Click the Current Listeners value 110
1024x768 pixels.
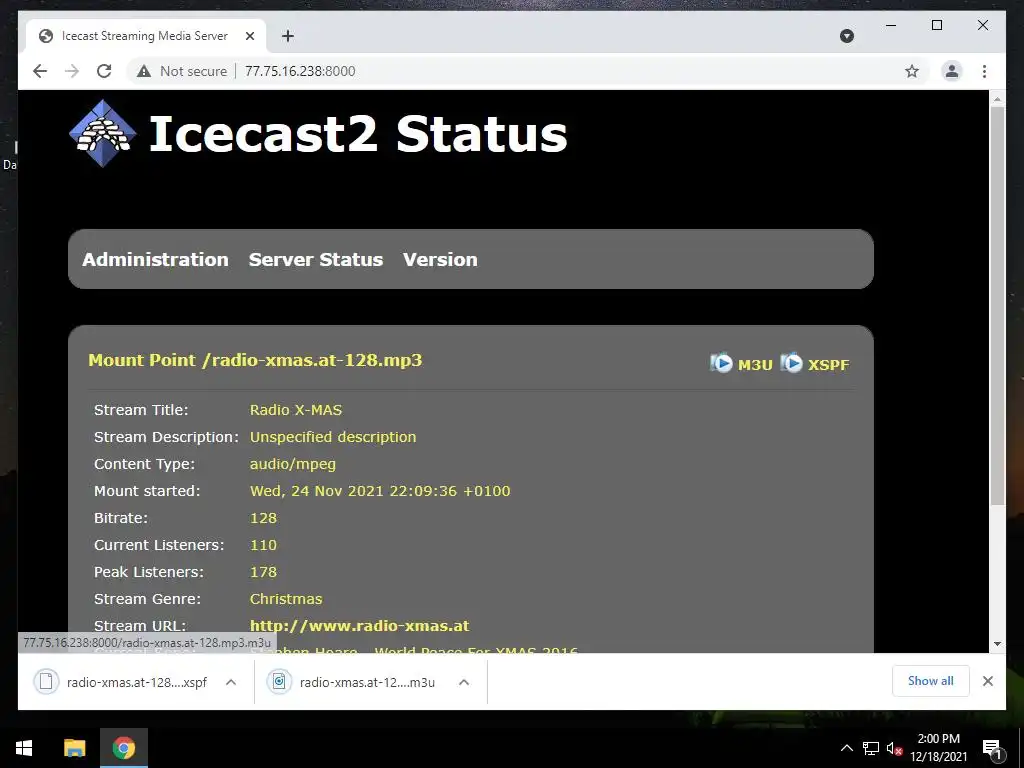263,545
